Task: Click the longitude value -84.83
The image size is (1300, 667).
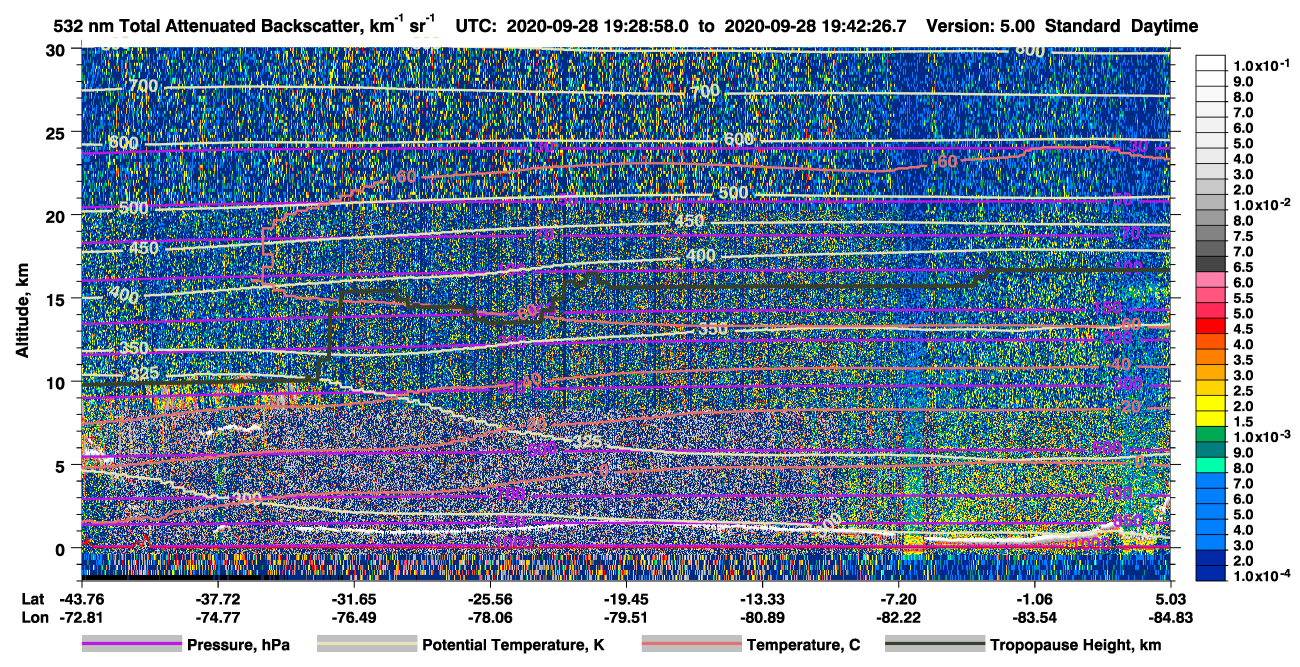Action: 1170,618
